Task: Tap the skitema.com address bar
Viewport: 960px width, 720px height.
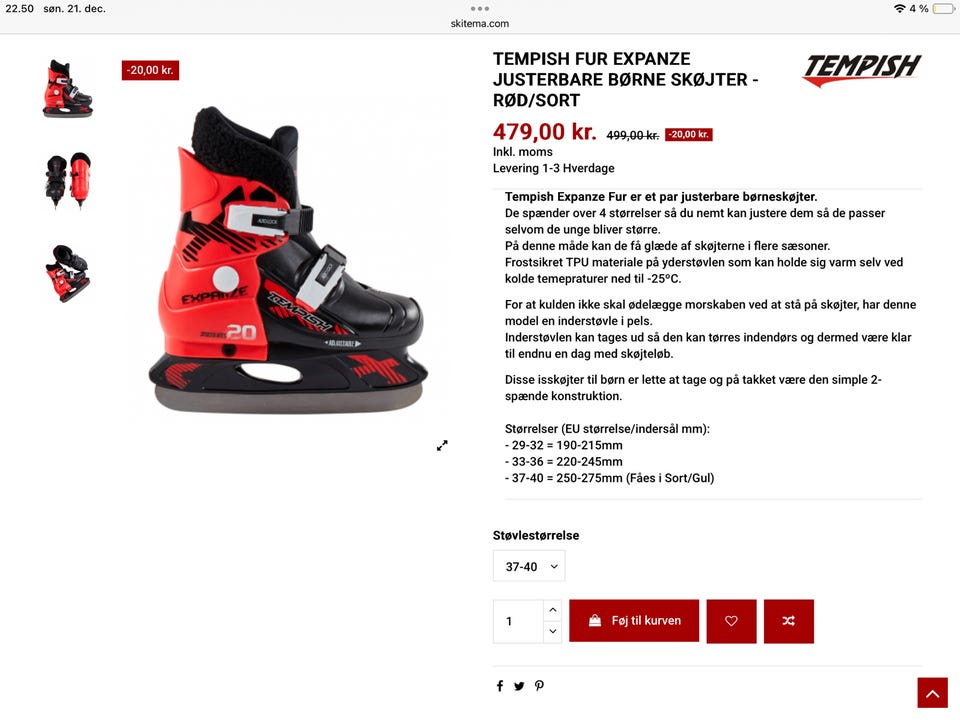Action: coord(479,23)
